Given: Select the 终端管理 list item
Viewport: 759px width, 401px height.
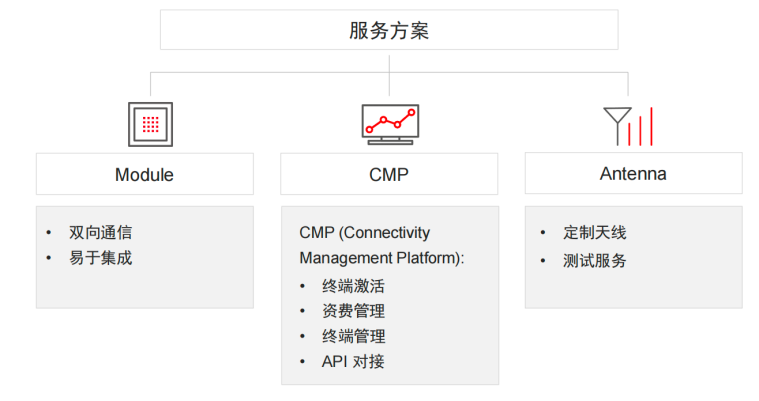Looking at the screenshot, I should click(x=353, y=336).
